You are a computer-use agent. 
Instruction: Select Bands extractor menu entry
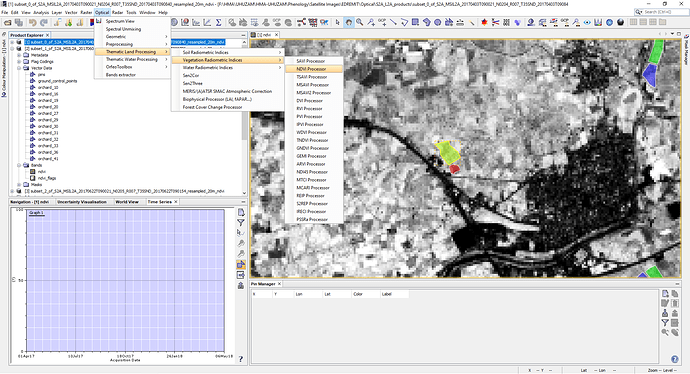tap(132, 75)
